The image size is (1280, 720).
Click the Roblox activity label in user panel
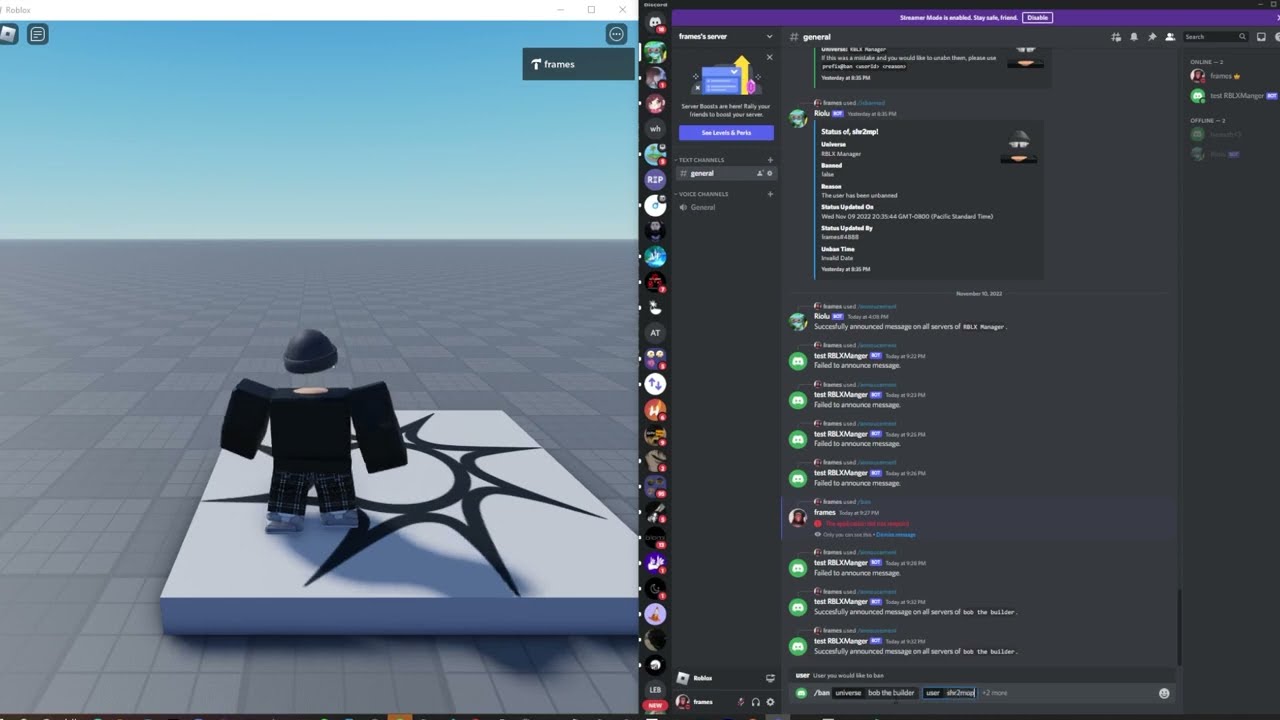coord(702,678)
